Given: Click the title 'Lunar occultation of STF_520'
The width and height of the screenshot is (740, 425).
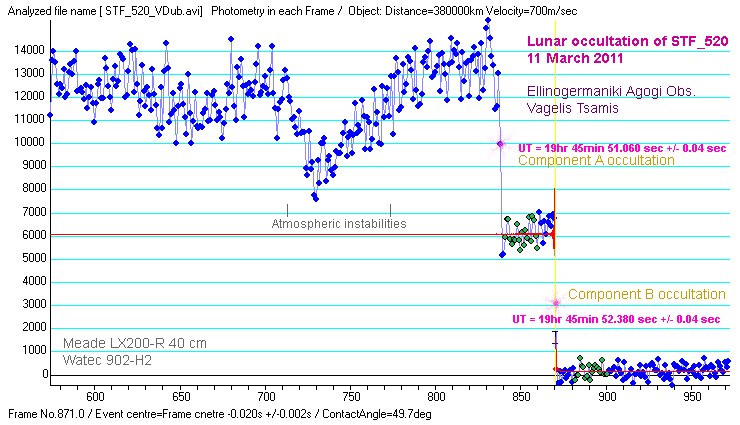Looking at the screenshot, I should tap(628, 41).
